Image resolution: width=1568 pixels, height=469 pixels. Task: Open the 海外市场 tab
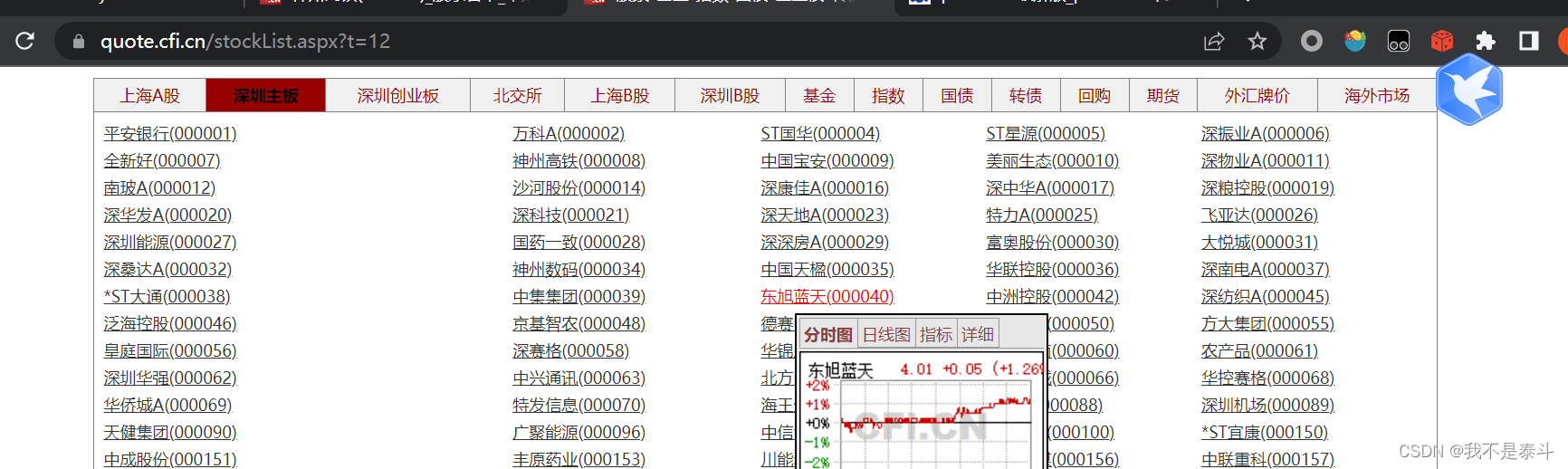pyautogui.click(x=1377, y=96)
